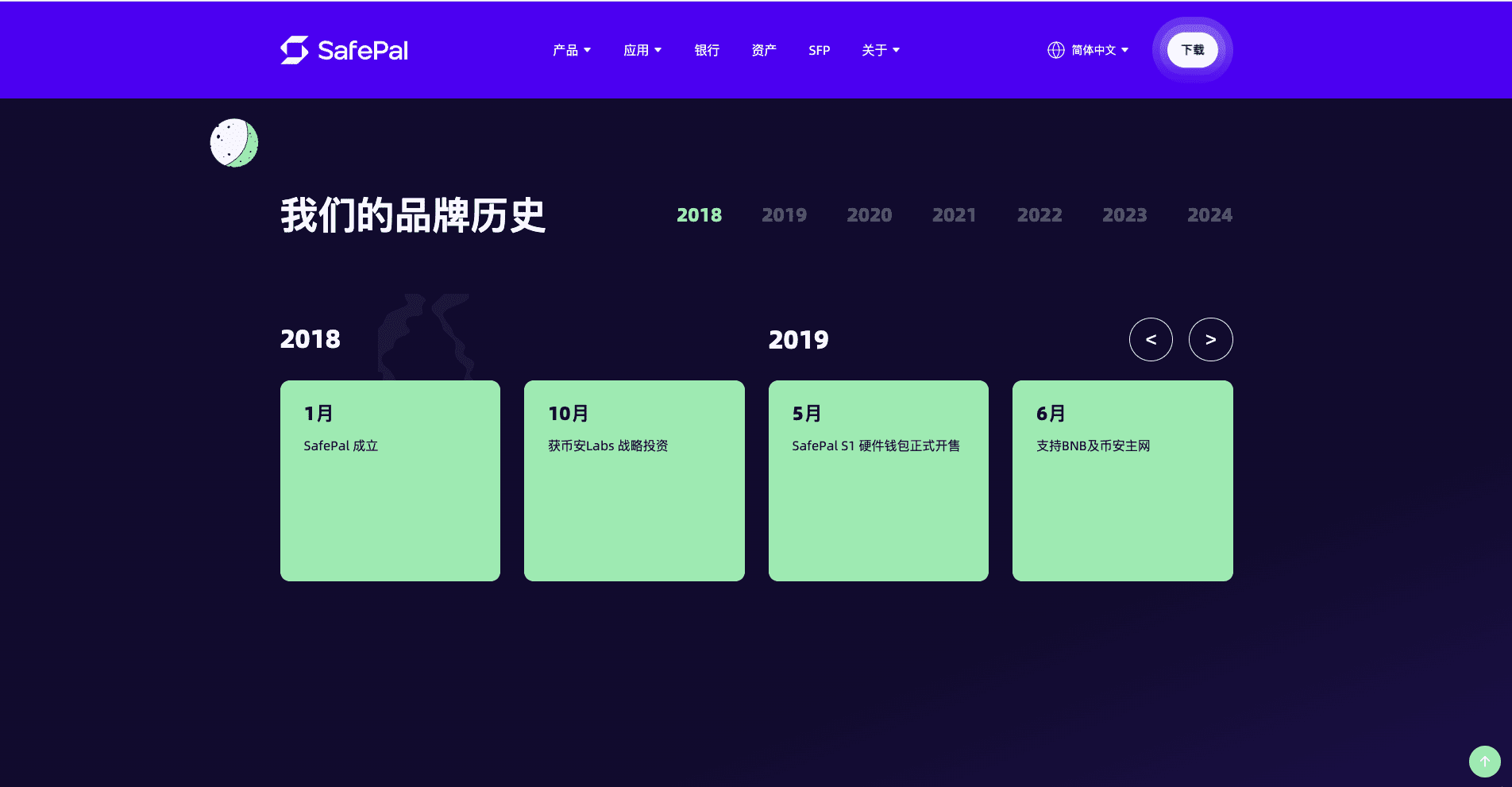
Task: Click the moon planet illustration
Action: (234, 143)
